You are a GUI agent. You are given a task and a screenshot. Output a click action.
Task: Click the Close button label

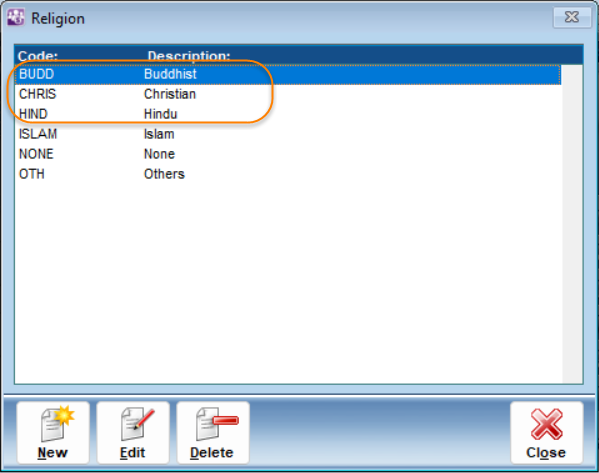[546, 453]
